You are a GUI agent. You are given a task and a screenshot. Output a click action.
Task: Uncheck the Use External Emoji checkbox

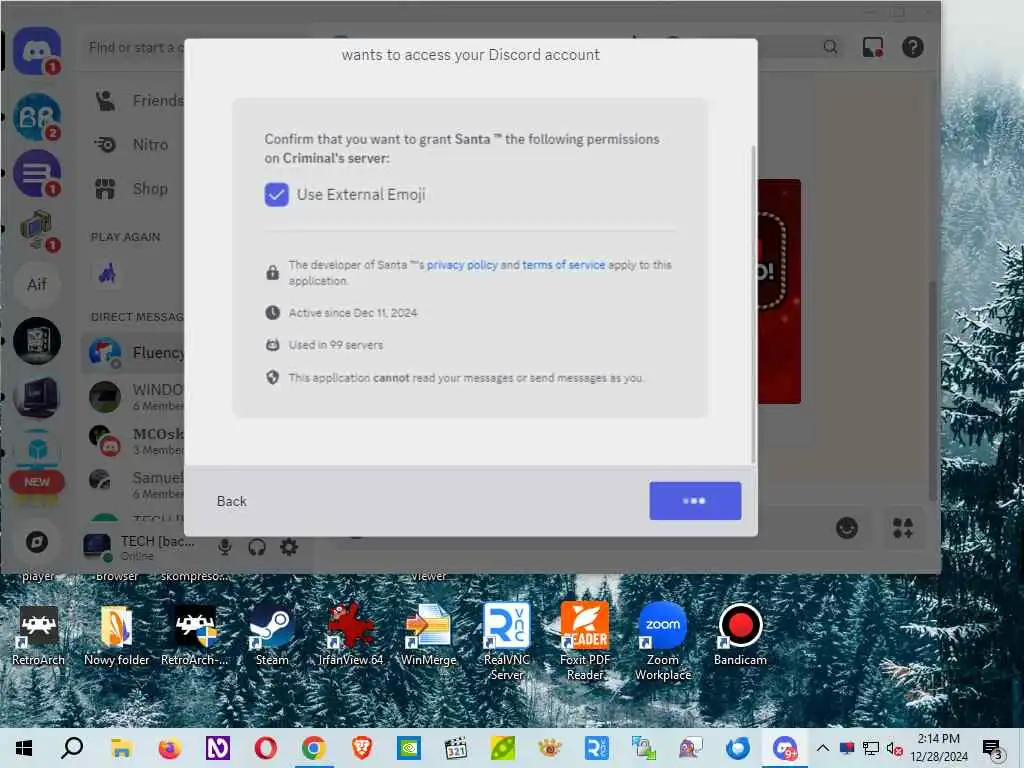pos(276,195)
